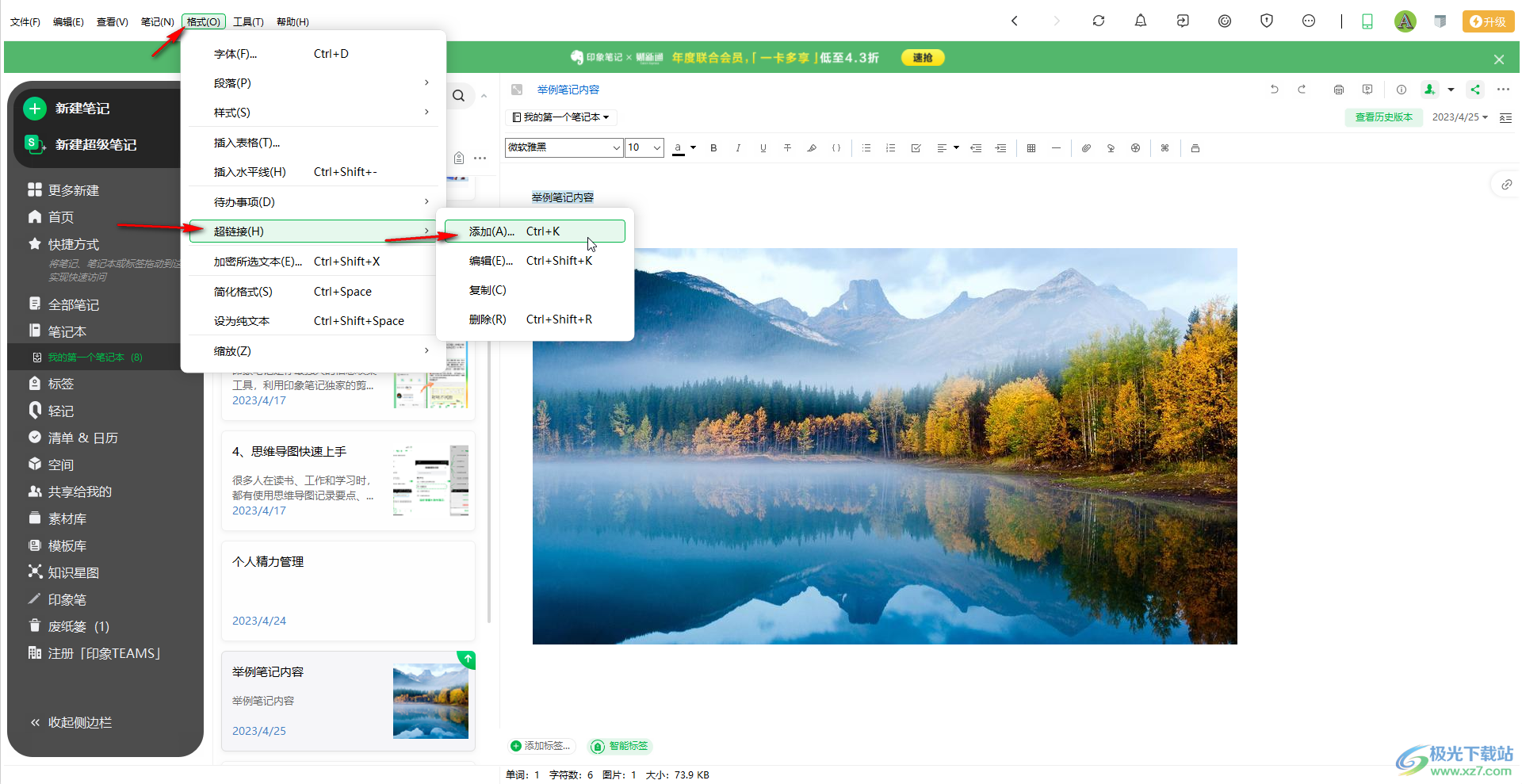Click the search magnifier in notes list
This screenshot has height=784, width=1522.
pos(459,96)
